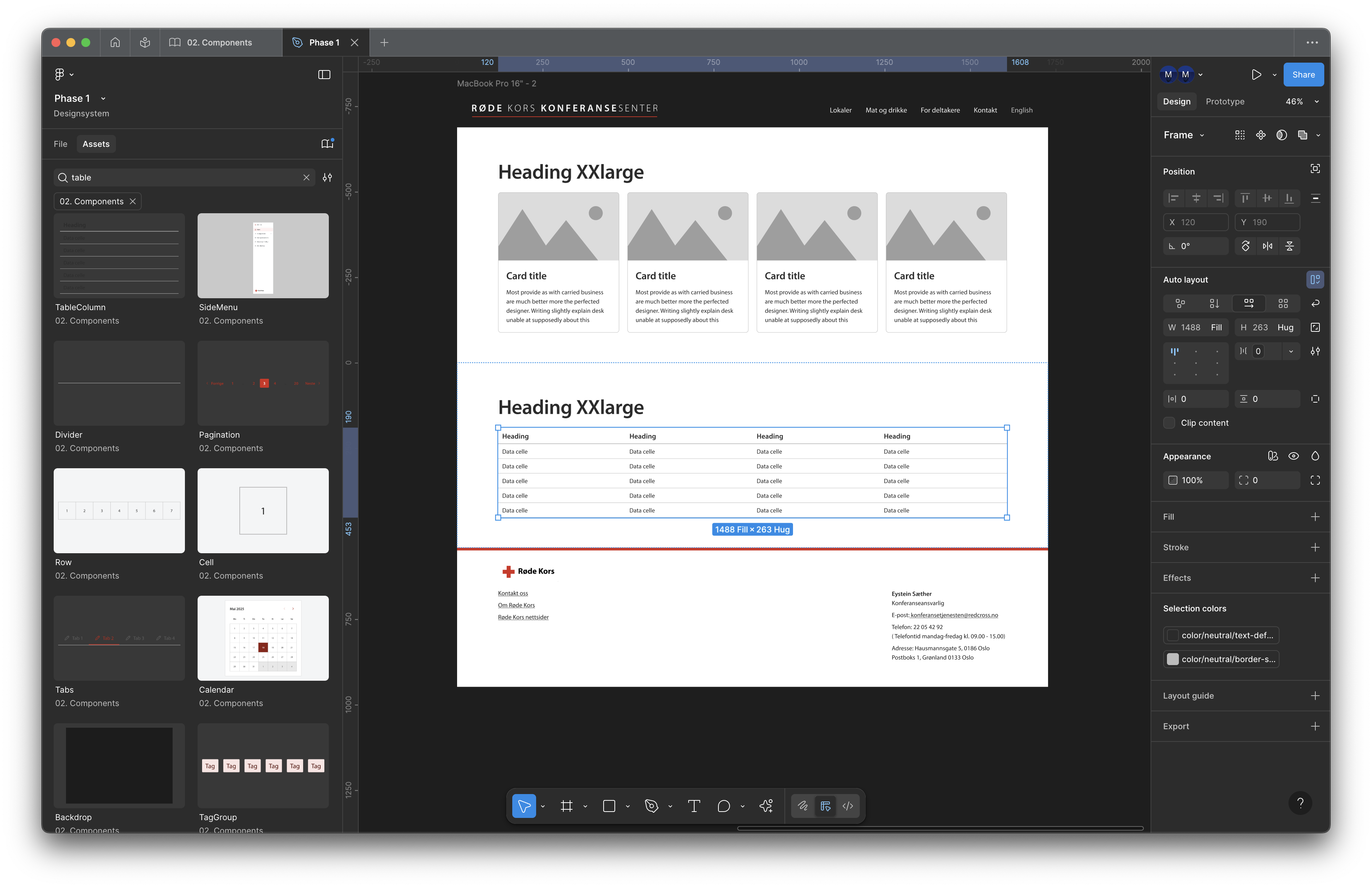Viewport: 1372px width, 888px height.
Task: Select the Frame tool in toolbar
Action: point(567,806)
